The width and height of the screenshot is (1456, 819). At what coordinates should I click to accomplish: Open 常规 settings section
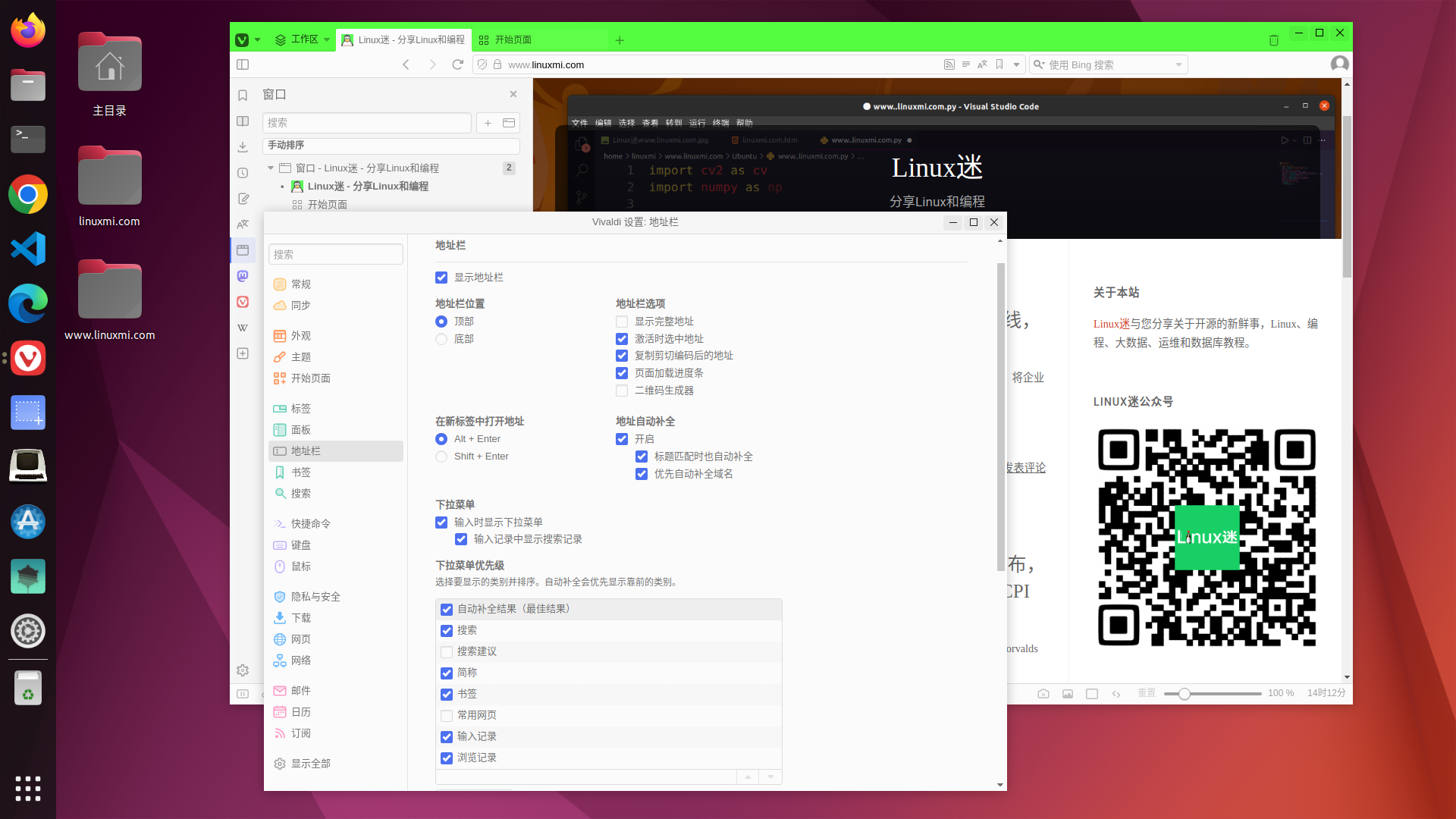click(x=336, y=284)
